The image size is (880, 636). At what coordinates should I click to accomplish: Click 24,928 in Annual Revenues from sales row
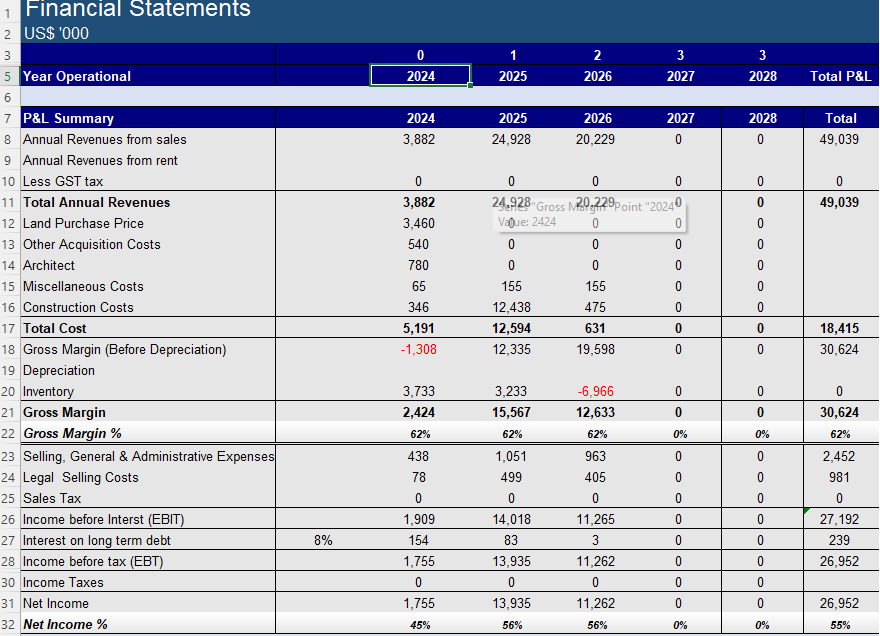tap(511, 139)
